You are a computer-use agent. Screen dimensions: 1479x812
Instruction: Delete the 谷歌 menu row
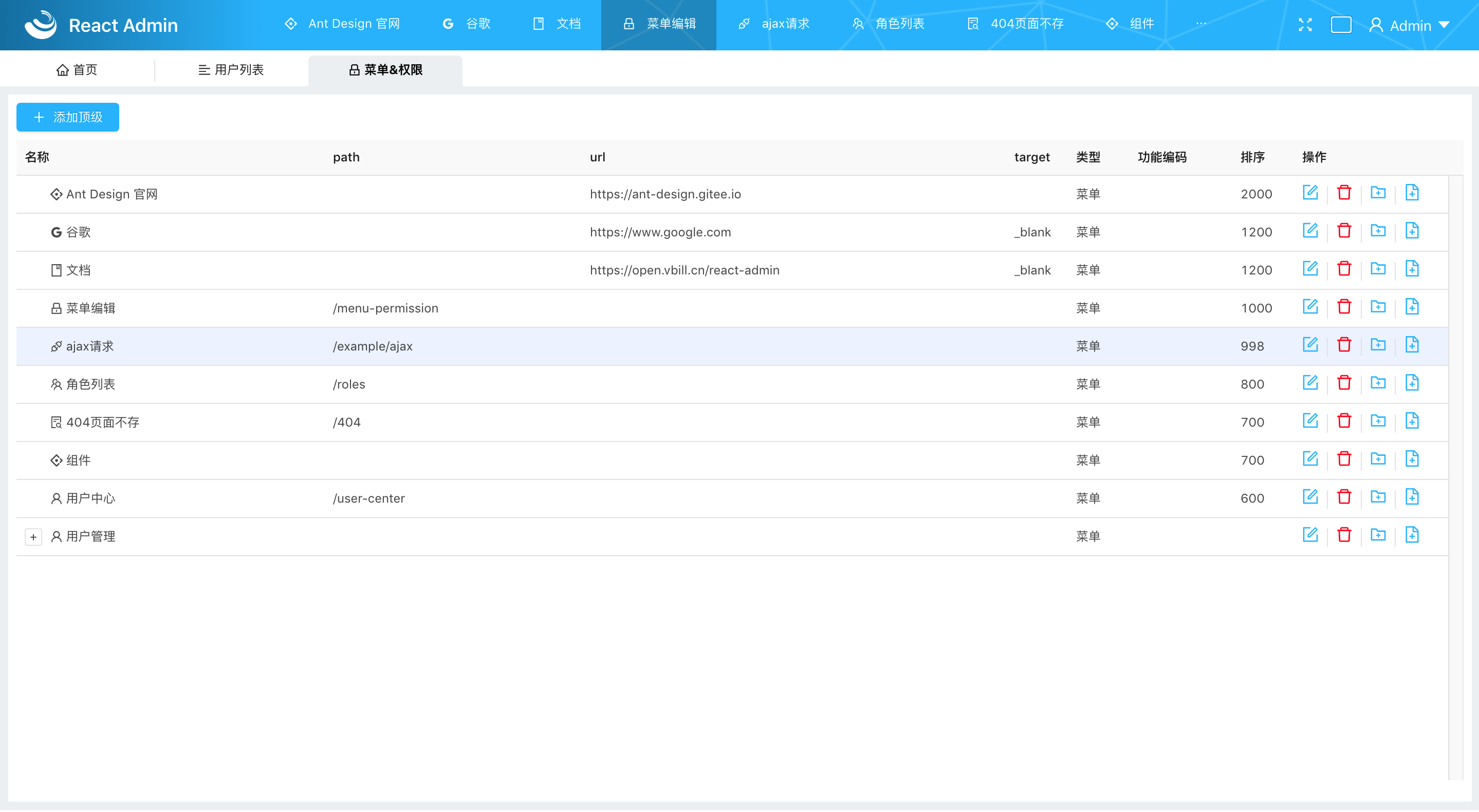coord(1343,230)
